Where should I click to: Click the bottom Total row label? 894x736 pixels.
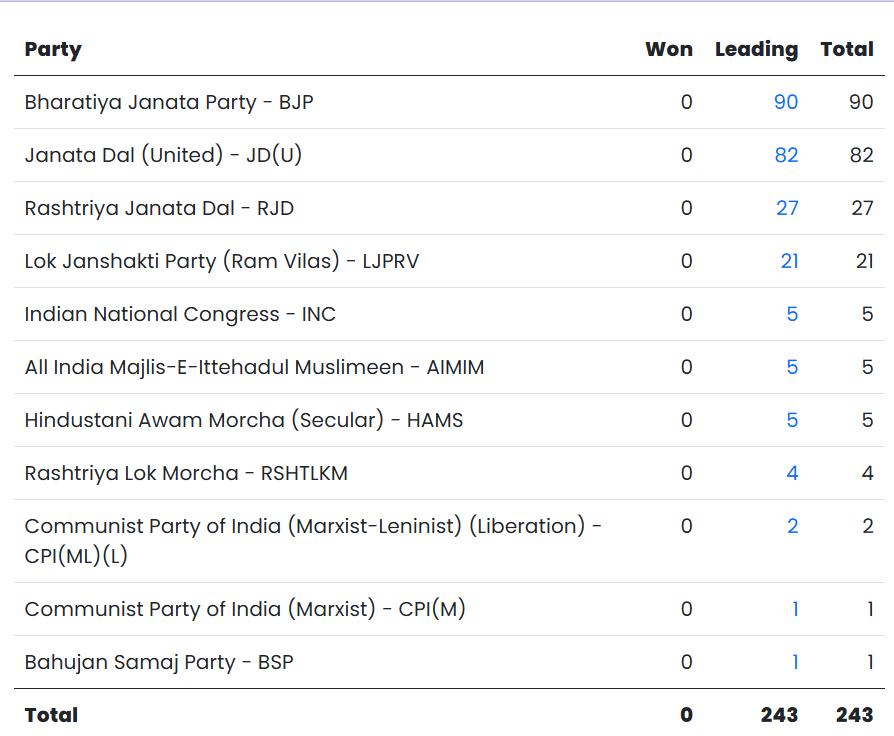pyautogui.click(x=51, y=715)
